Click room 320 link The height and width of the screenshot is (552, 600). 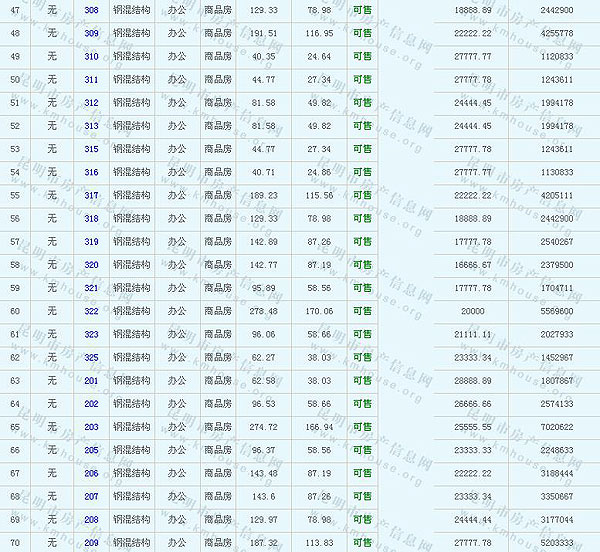tap(91, 265)
